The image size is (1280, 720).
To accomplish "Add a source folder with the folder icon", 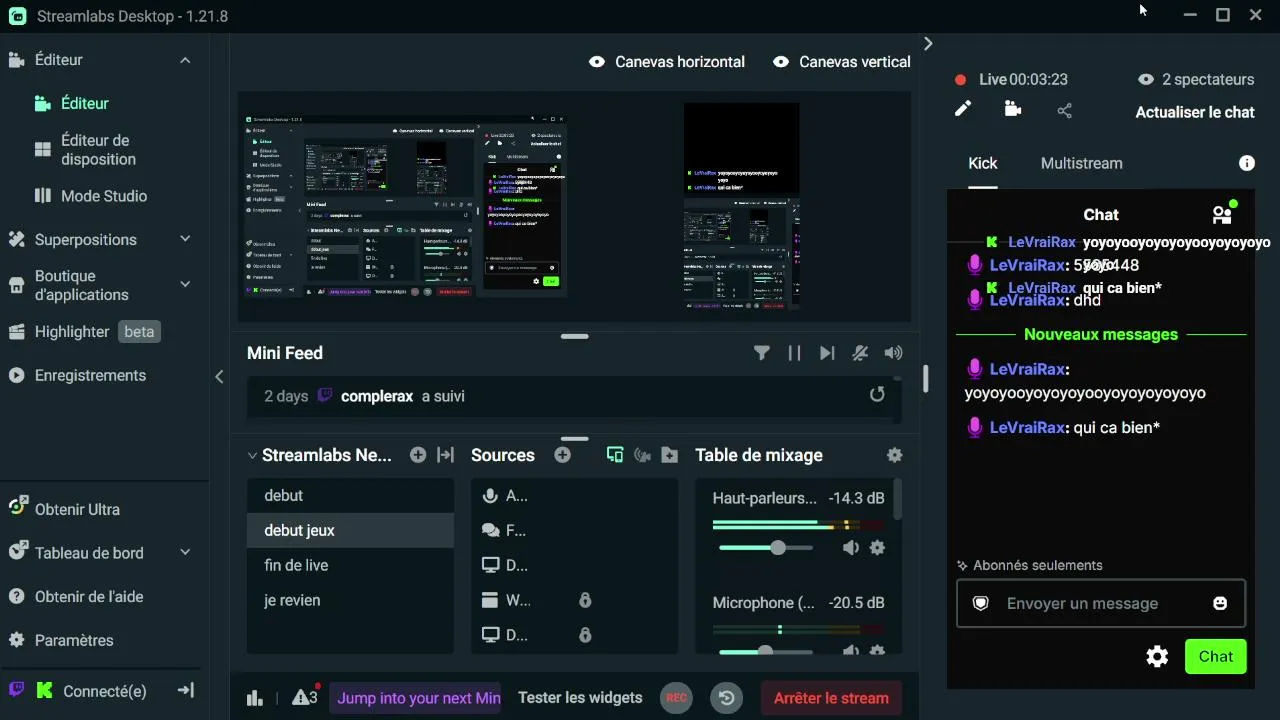I will click(670, 455).
